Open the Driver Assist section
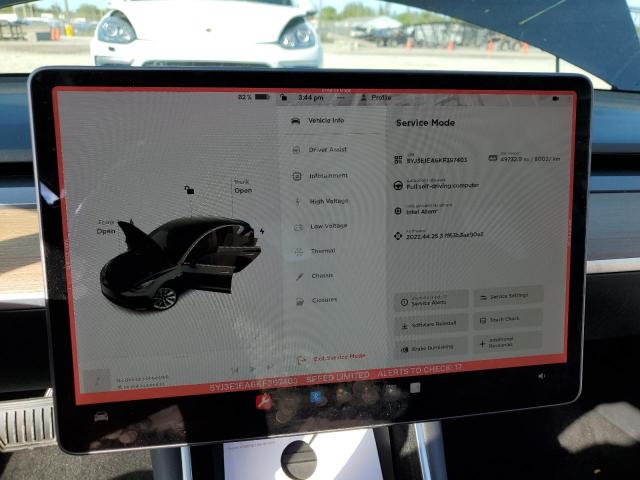Screen dimensions: 640x480 click(x=320, y=150)
